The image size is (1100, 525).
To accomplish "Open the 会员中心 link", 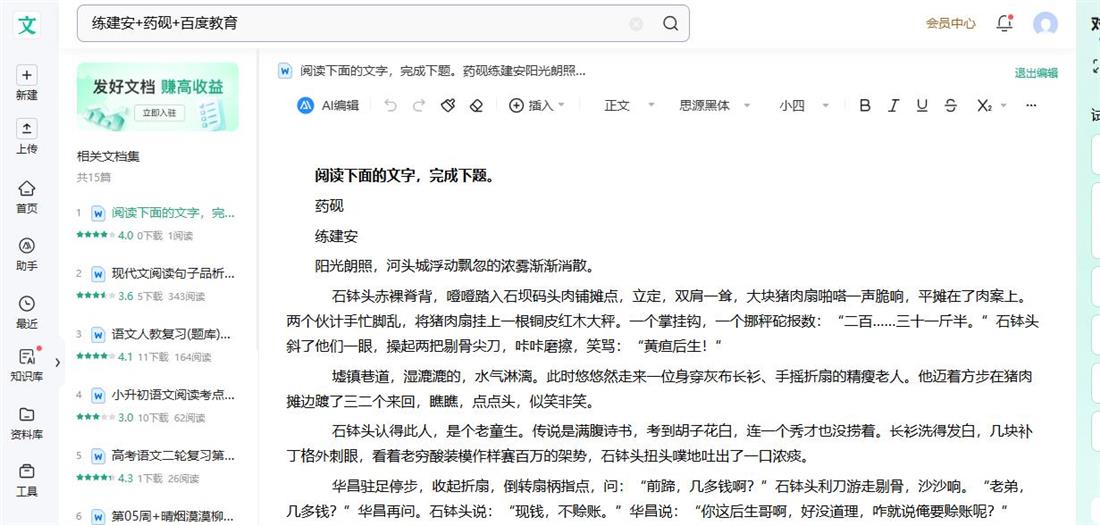I will [951, 23].
